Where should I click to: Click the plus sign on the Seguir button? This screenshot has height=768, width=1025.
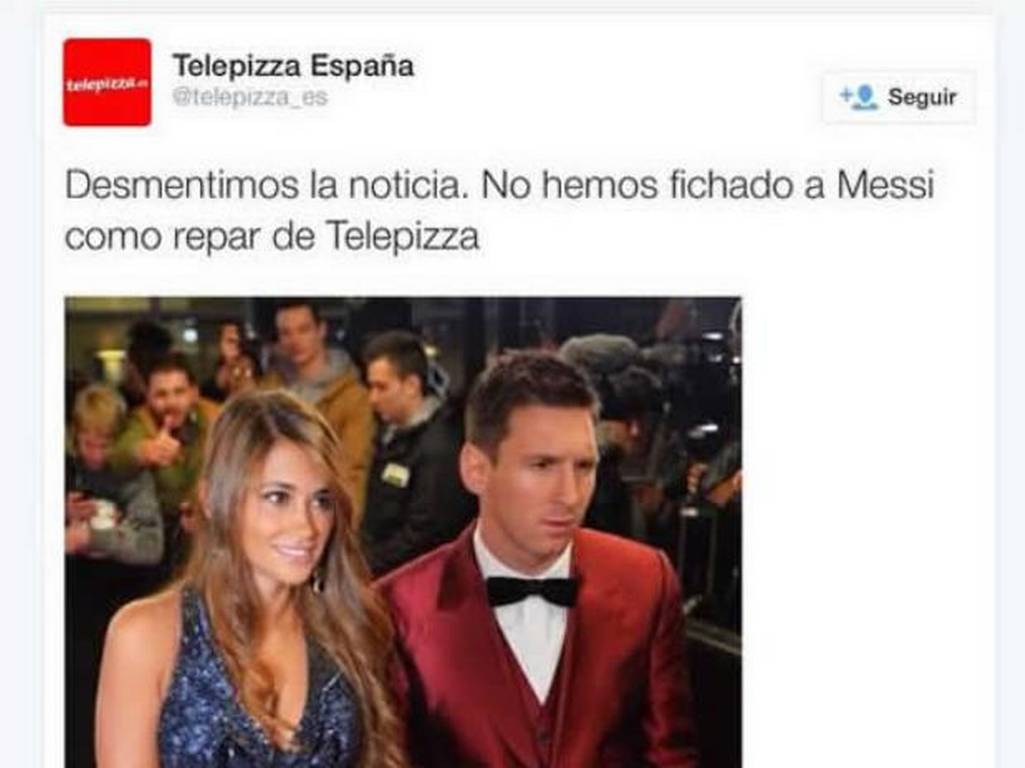click(846, 96)
